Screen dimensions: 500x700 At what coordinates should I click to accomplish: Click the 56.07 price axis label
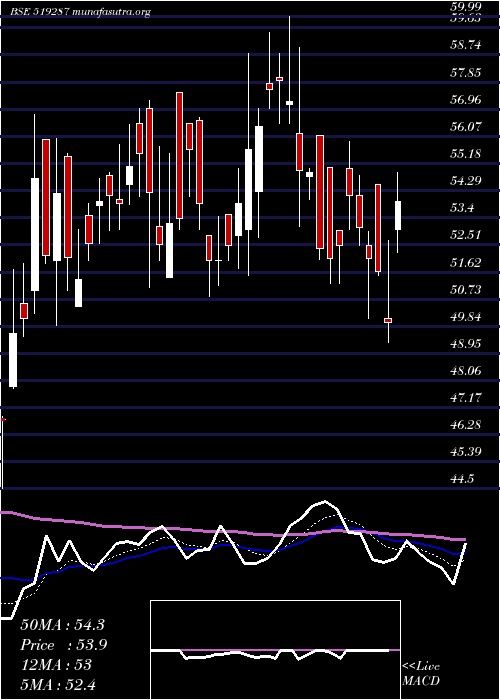(467, 126)
